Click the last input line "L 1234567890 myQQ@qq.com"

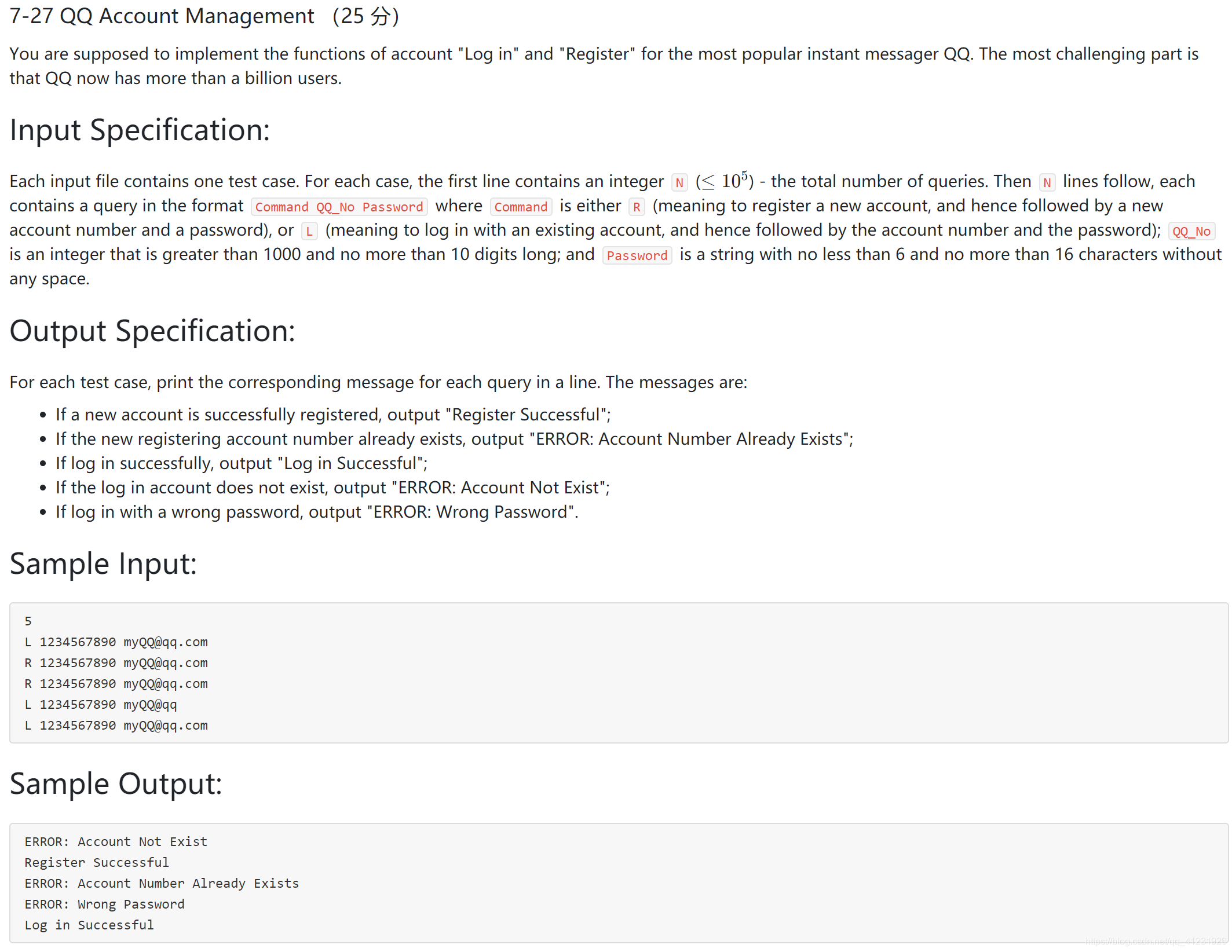click(116, 725)
